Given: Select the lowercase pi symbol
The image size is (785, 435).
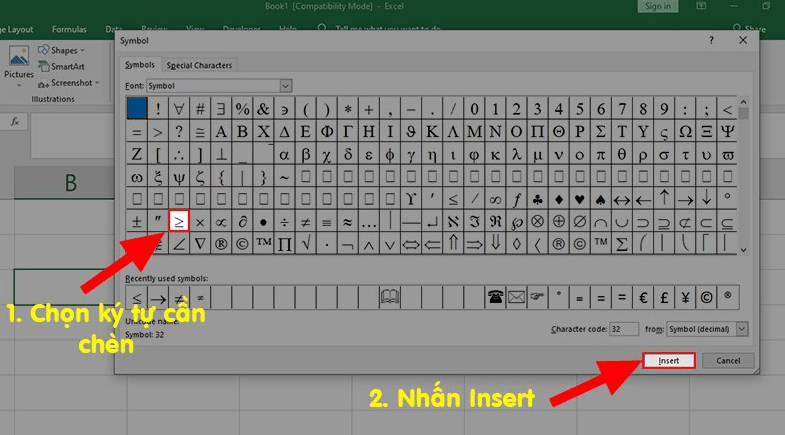Looking at the screenshot, I should pos(601,154).
